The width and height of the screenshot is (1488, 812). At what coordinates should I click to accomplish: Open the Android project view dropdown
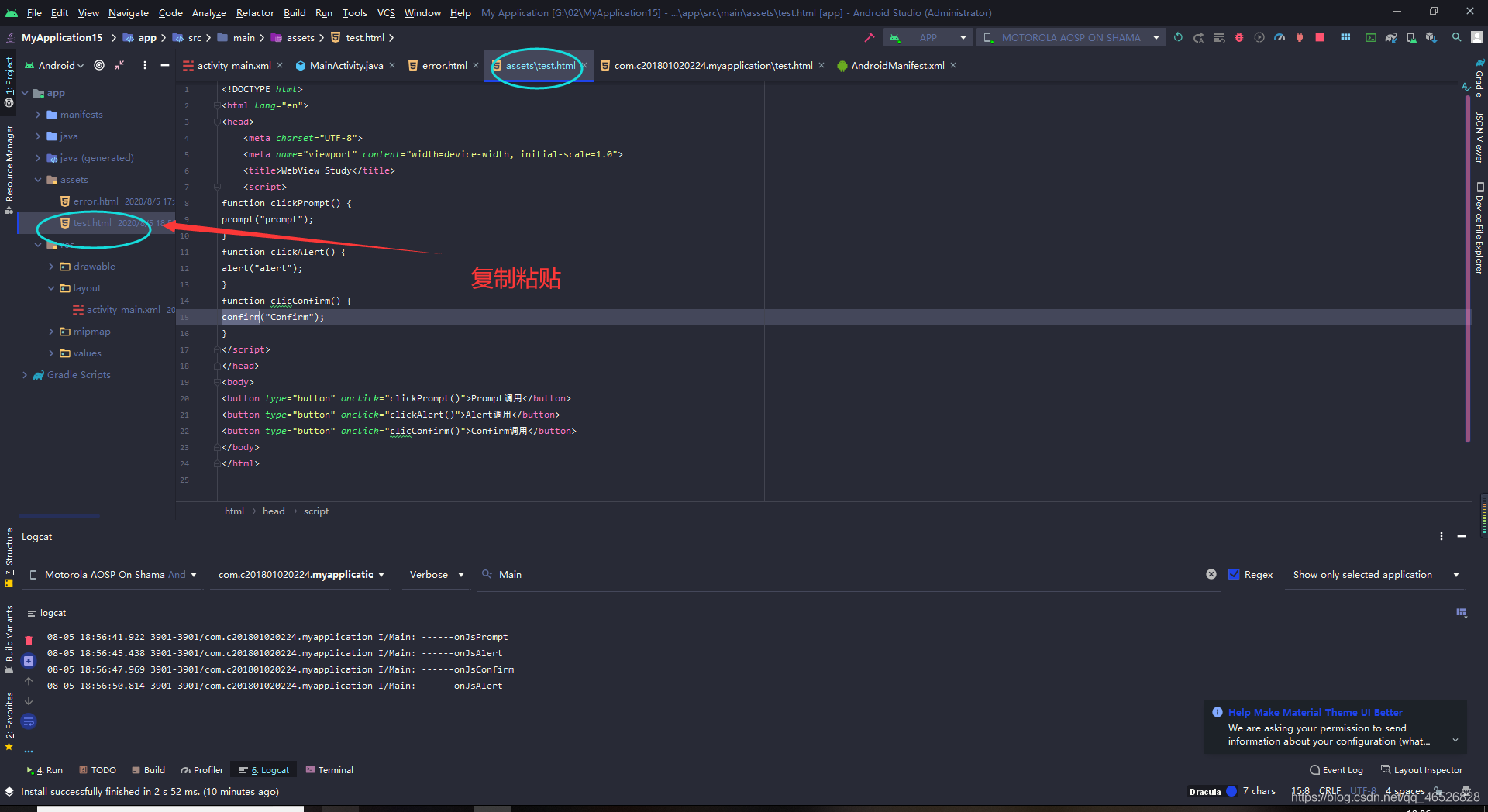[x=55, y=66]
